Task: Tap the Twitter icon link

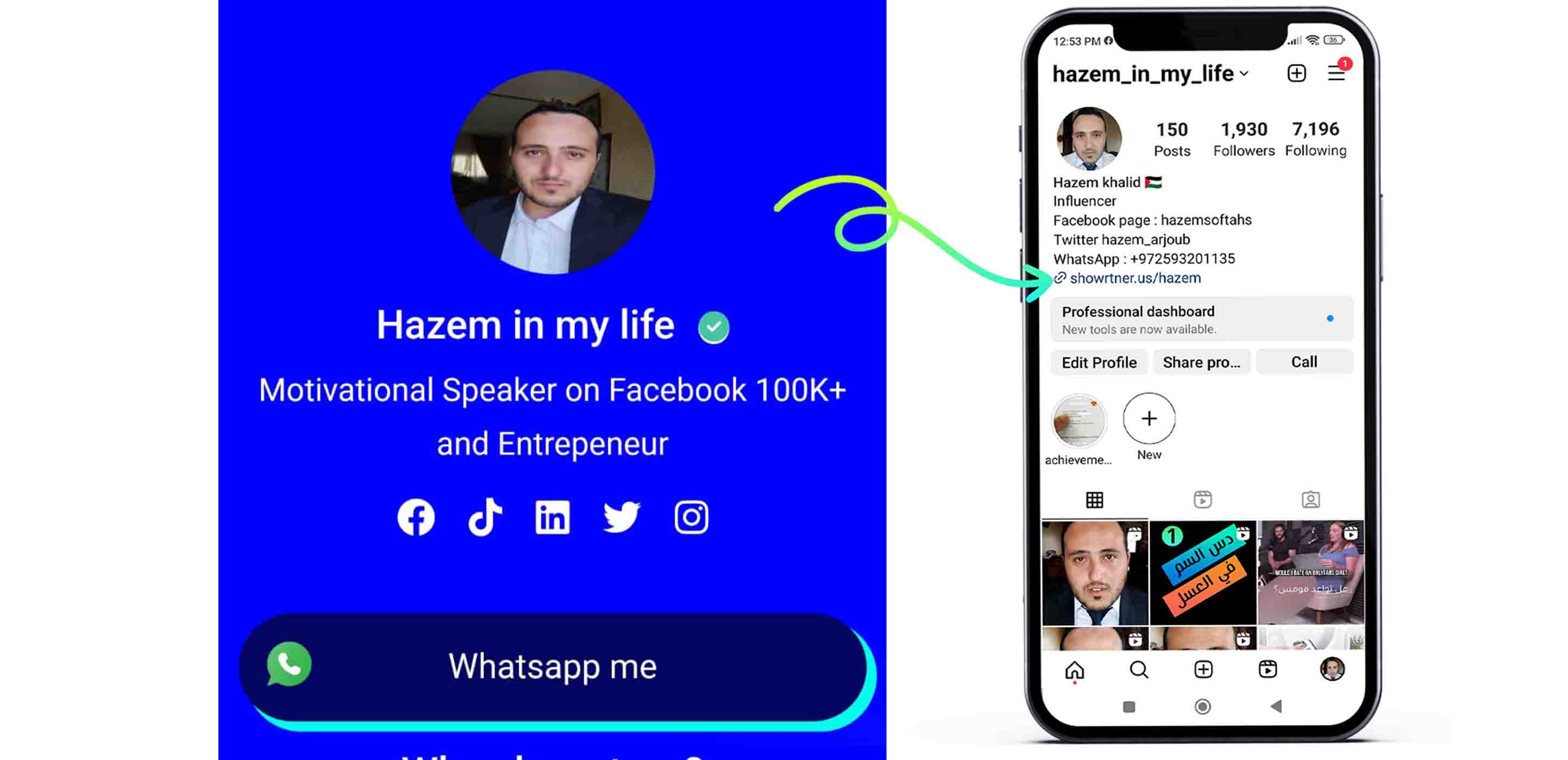Action: pyautogui.click(x=622, y=517)
